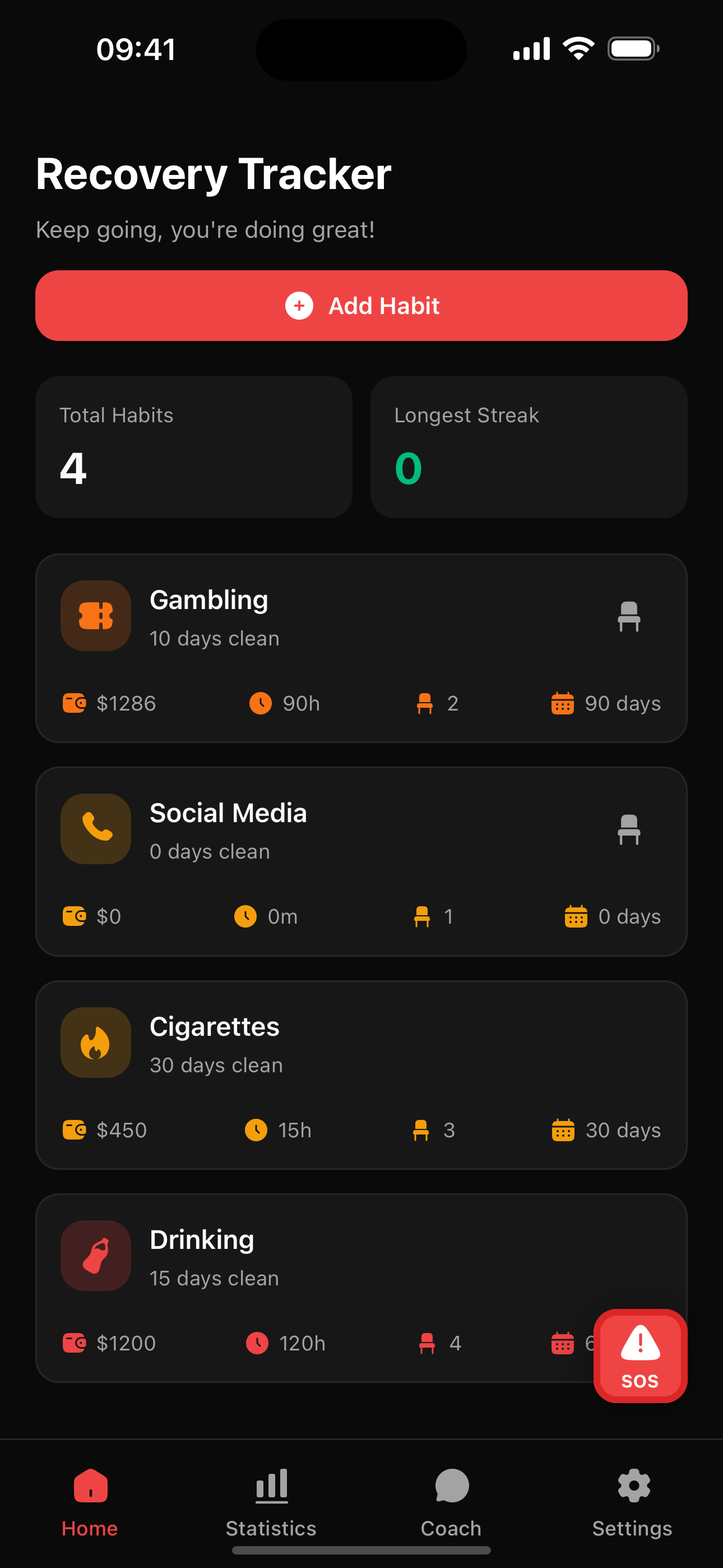This screenshot has height=1568, width=723.
Task: Tap the chair icon on Gambling card
Action: [x=629, y=616]
